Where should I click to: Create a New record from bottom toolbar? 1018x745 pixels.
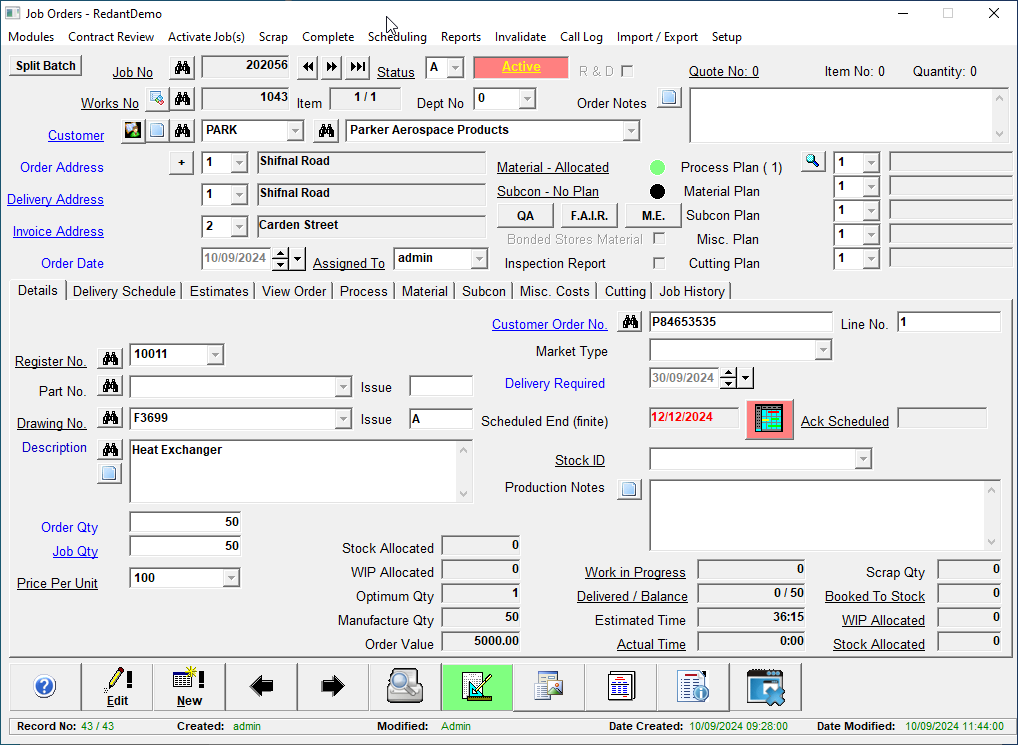tap(189, 686)
